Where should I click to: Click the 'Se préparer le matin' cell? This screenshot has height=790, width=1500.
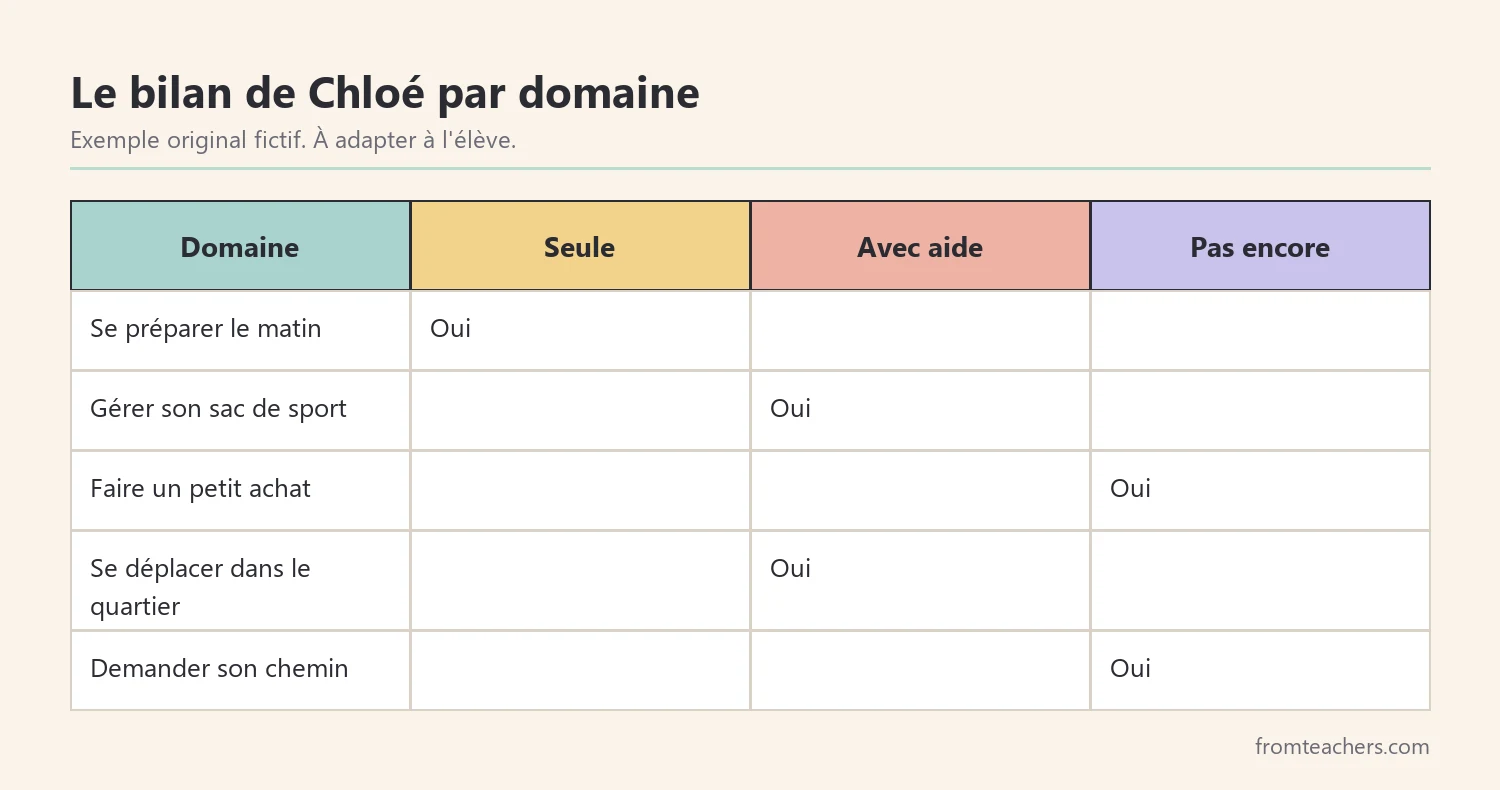point(240,330)
